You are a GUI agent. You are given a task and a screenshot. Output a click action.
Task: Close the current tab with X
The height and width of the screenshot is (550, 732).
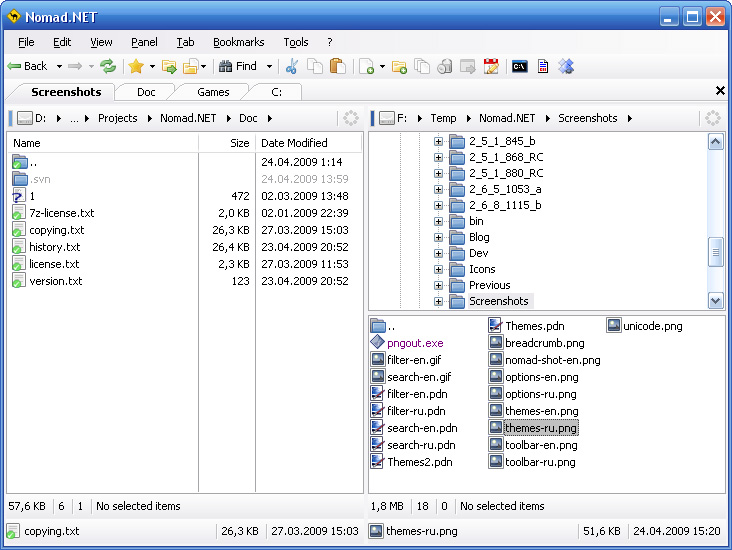(x=720, y=91)
